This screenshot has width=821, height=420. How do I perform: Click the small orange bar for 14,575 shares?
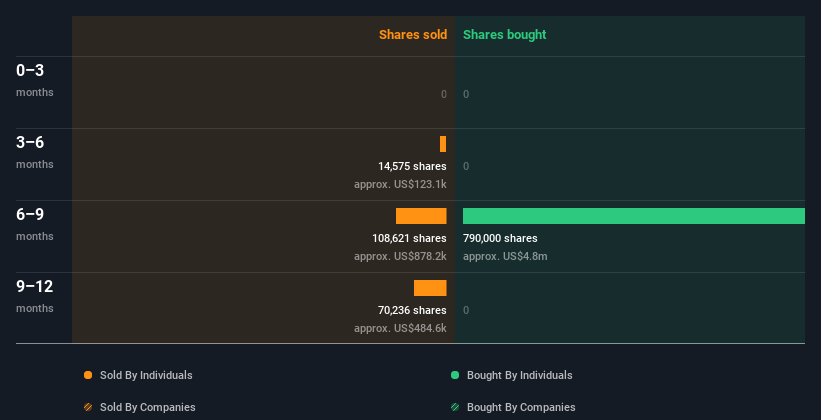443,144
